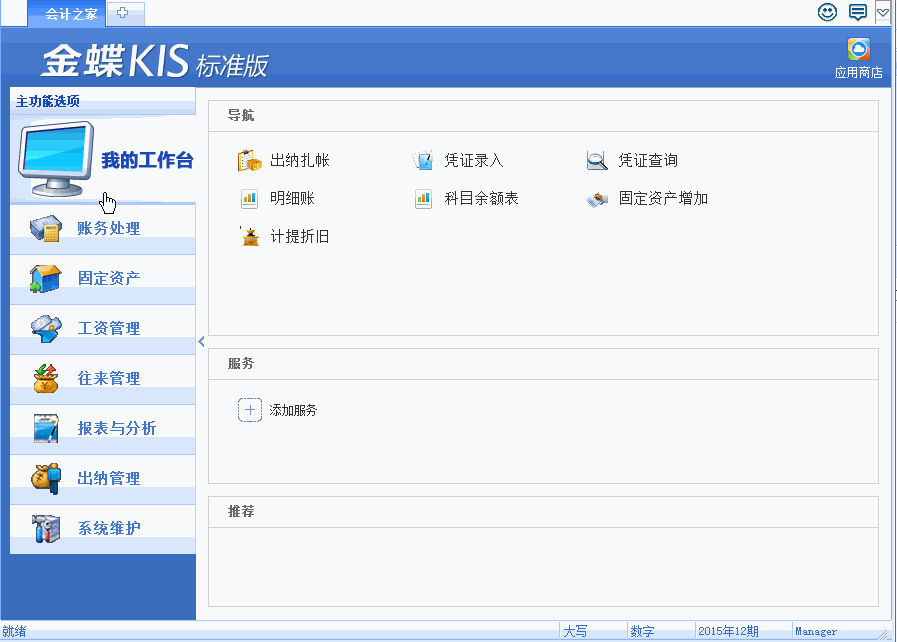897x642 pixels.
Task: Expand the top-right dropdown arrow
Action: click(883, 12)
